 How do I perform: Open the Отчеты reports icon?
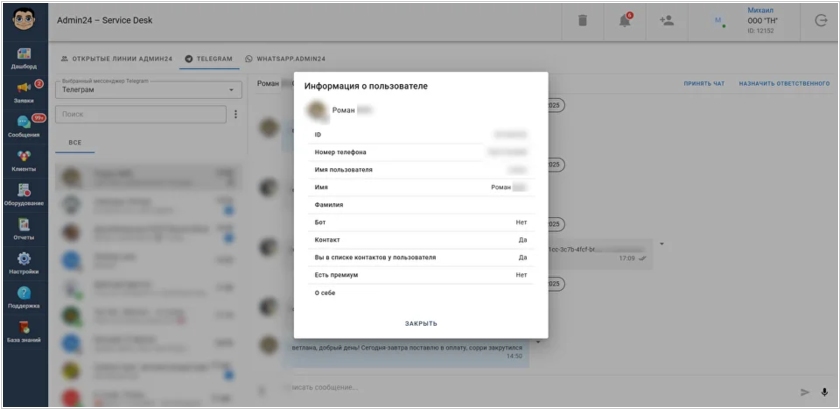pos(24,224)
